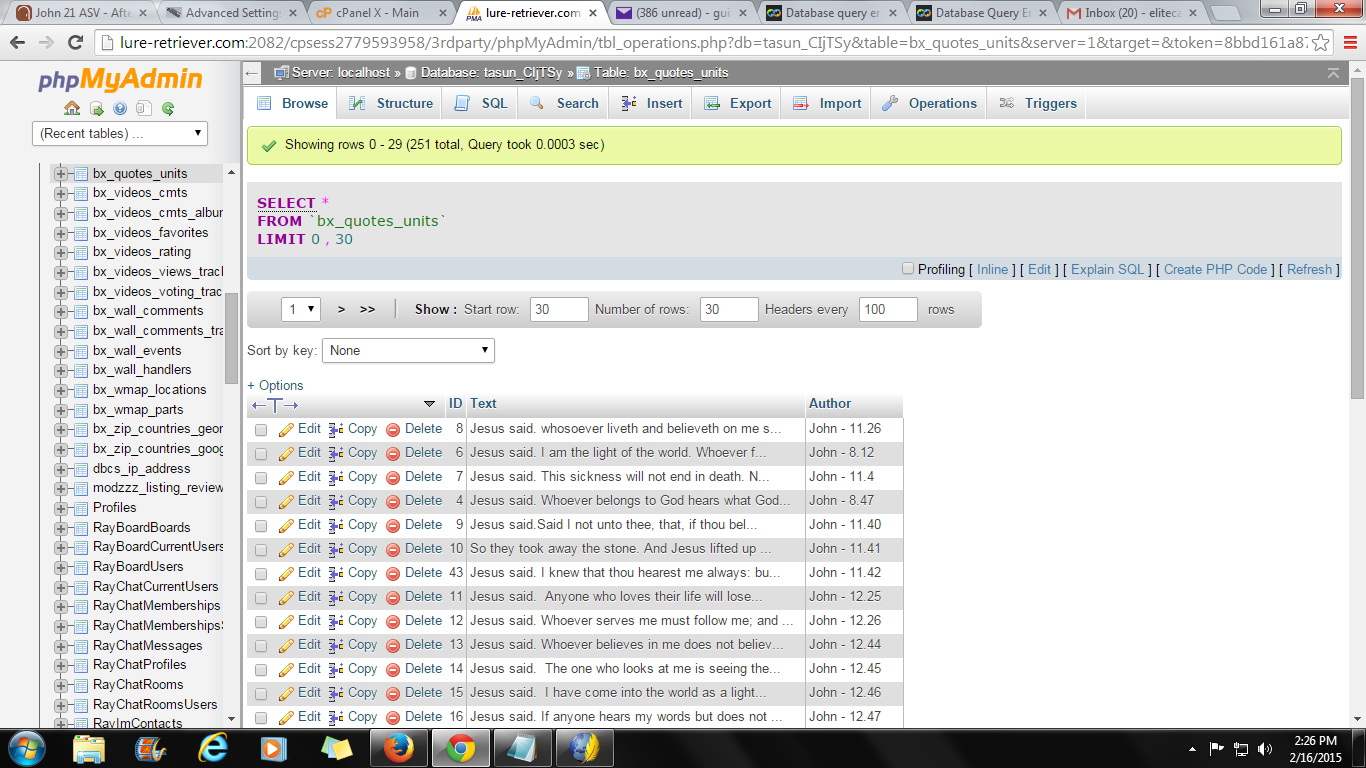Click the pencil Edit icon for ID 4

coord(286,501)
